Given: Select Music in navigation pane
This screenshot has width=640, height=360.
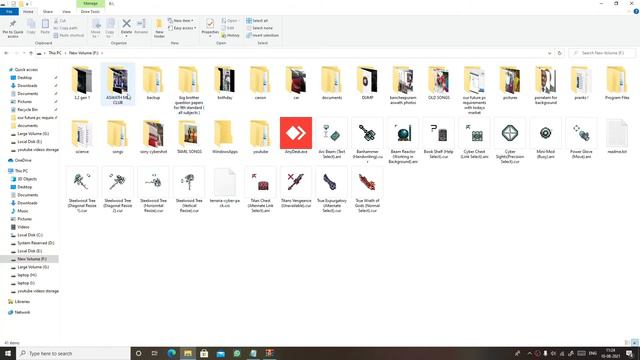Looking at the screenshot, I should coord(23,211).
